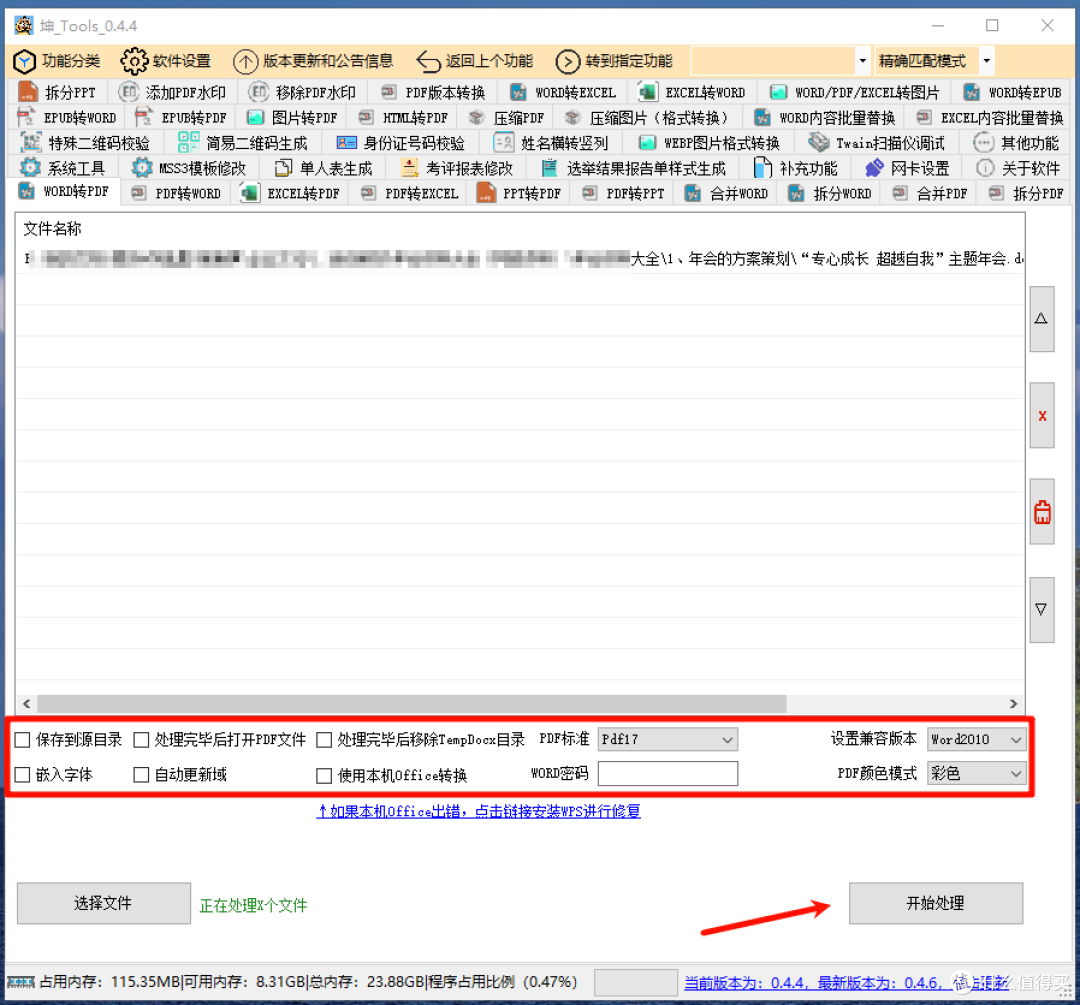Click the WPS repair install link
The height and width of the screenshot is (1005, 1080).
[479, 811]
